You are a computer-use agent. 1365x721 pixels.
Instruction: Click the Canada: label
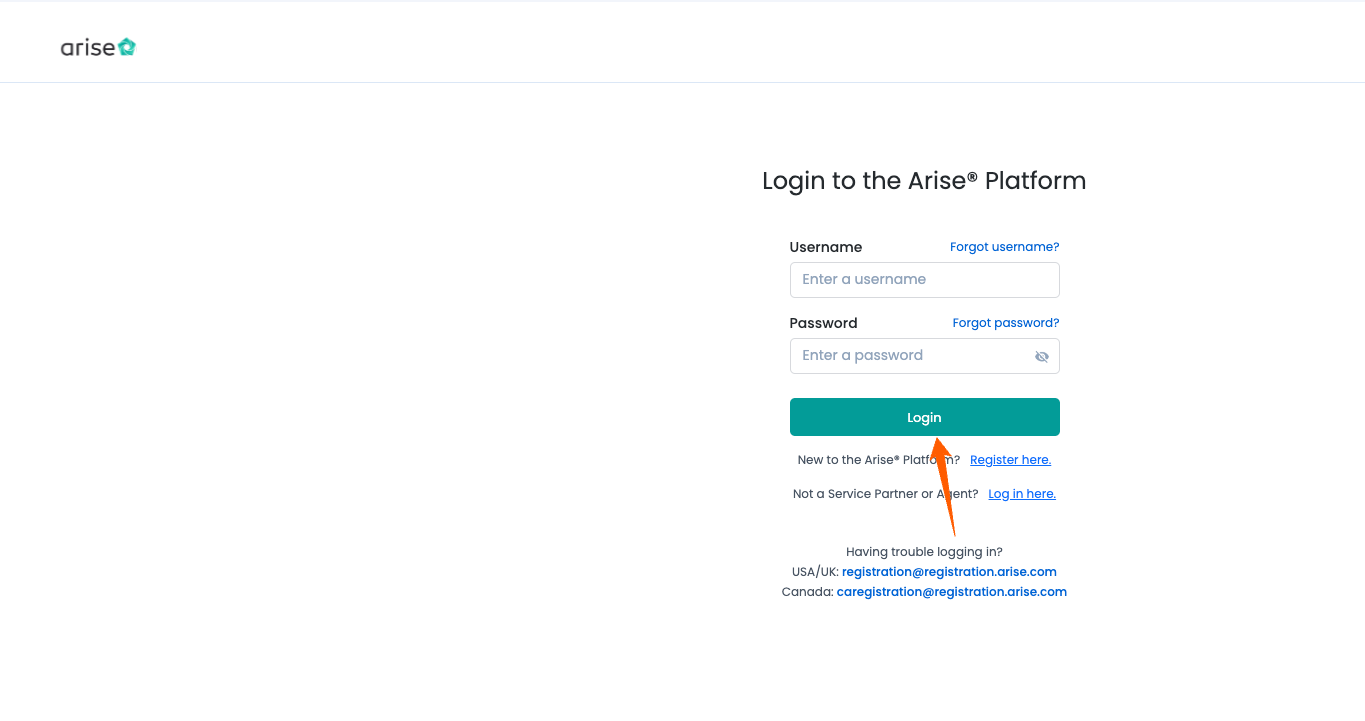pyautogui.click(x=807, y=592)
